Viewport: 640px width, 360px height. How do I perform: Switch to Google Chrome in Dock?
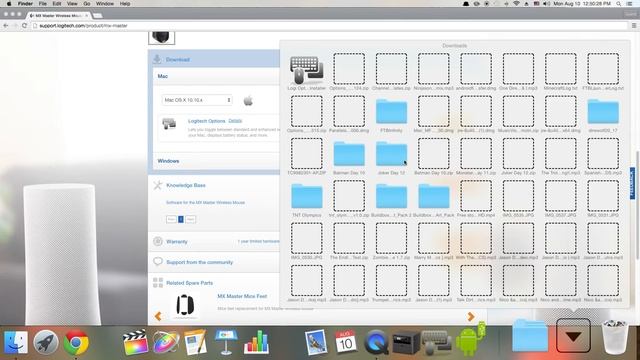tap(76, 342)
